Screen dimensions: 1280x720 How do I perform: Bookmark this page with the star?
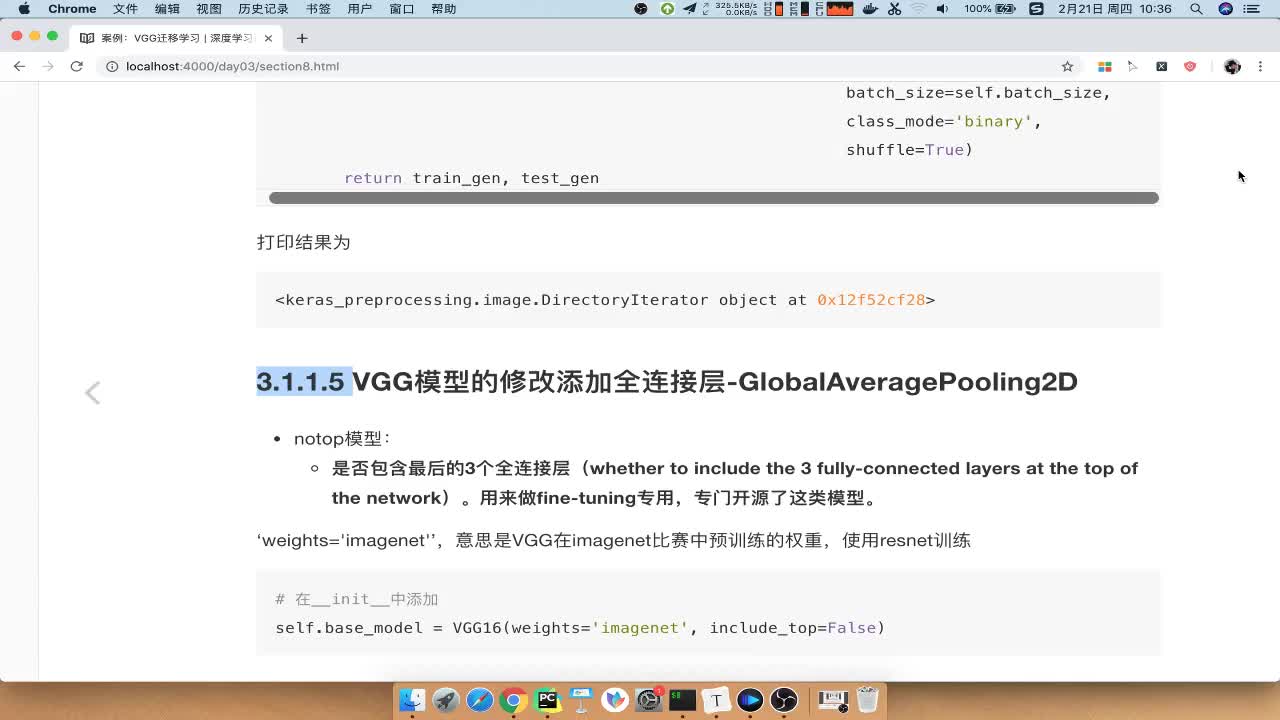click(x=1067, y=66)
